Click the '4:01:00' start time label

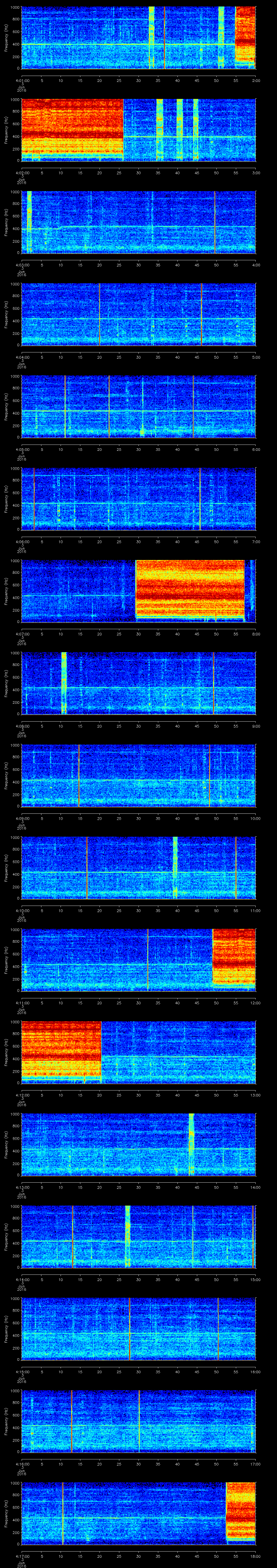[x=22, y=80]
